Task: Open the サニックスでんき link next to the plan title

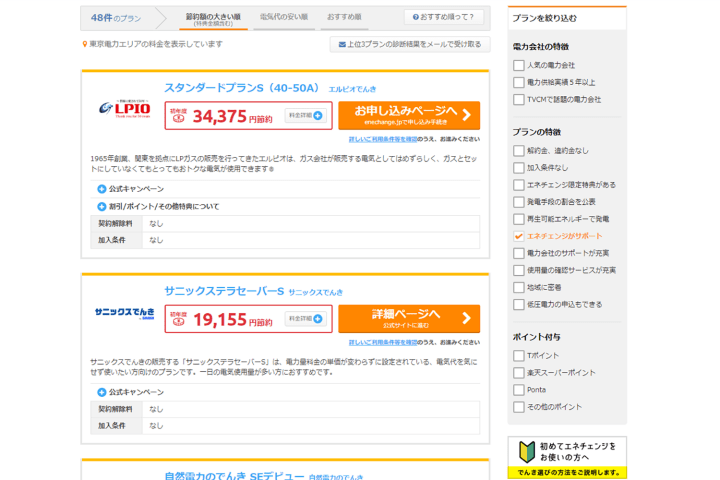Action: click(315, 292)
